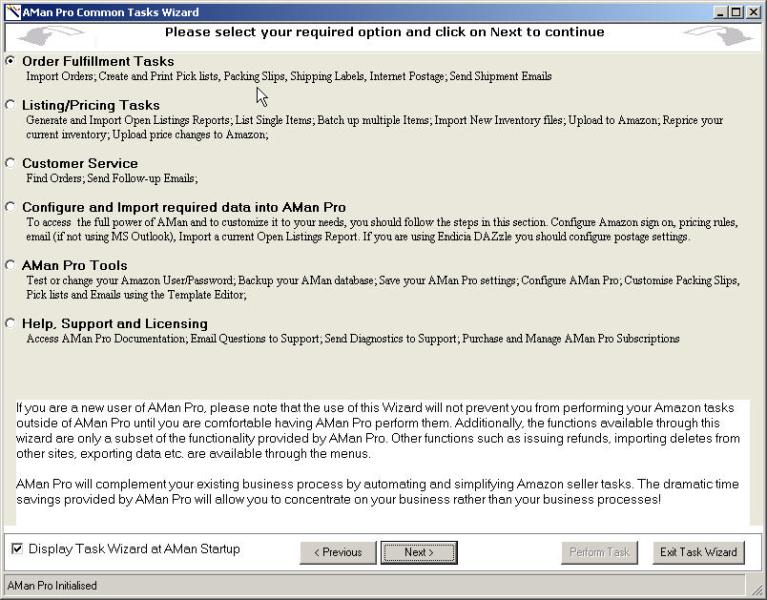The width and height of the screenshot is (767, 600).
Task: Pick Configure and Import required data option
Action: [x=11, y=207]
